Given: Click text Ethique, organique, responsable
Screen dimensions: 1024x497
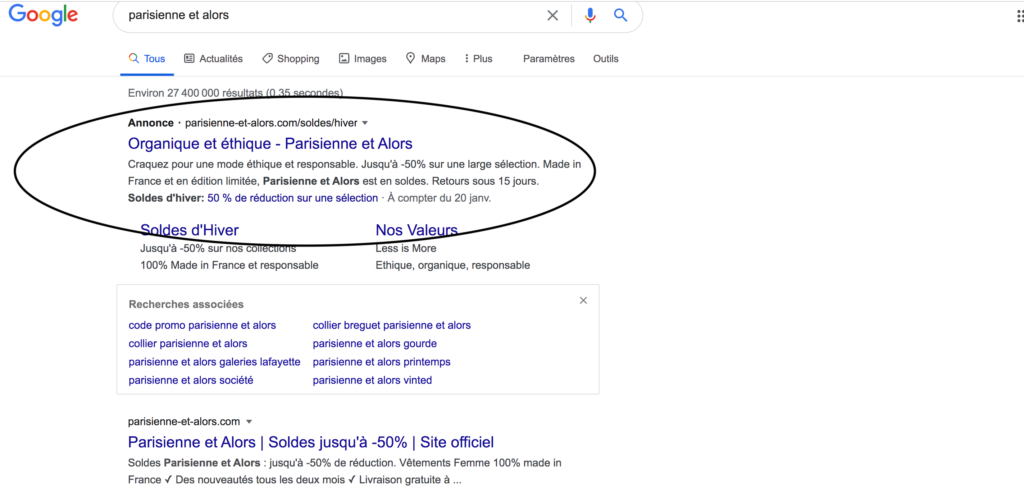Looking at the screenshot, I should [x=453, y=266].
